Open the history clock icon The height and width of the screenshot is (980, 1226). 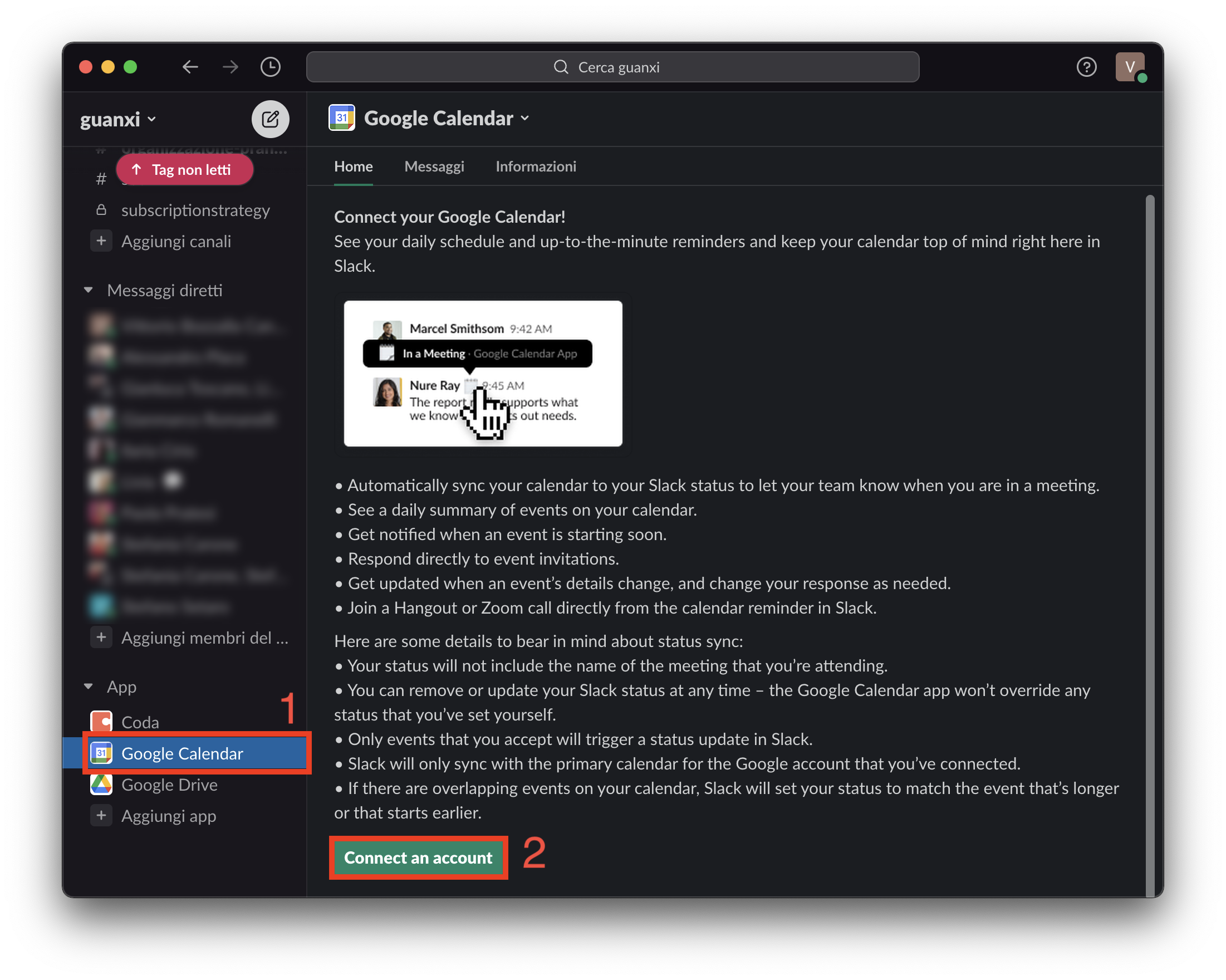pyautogui.click(x=270, y=67)
